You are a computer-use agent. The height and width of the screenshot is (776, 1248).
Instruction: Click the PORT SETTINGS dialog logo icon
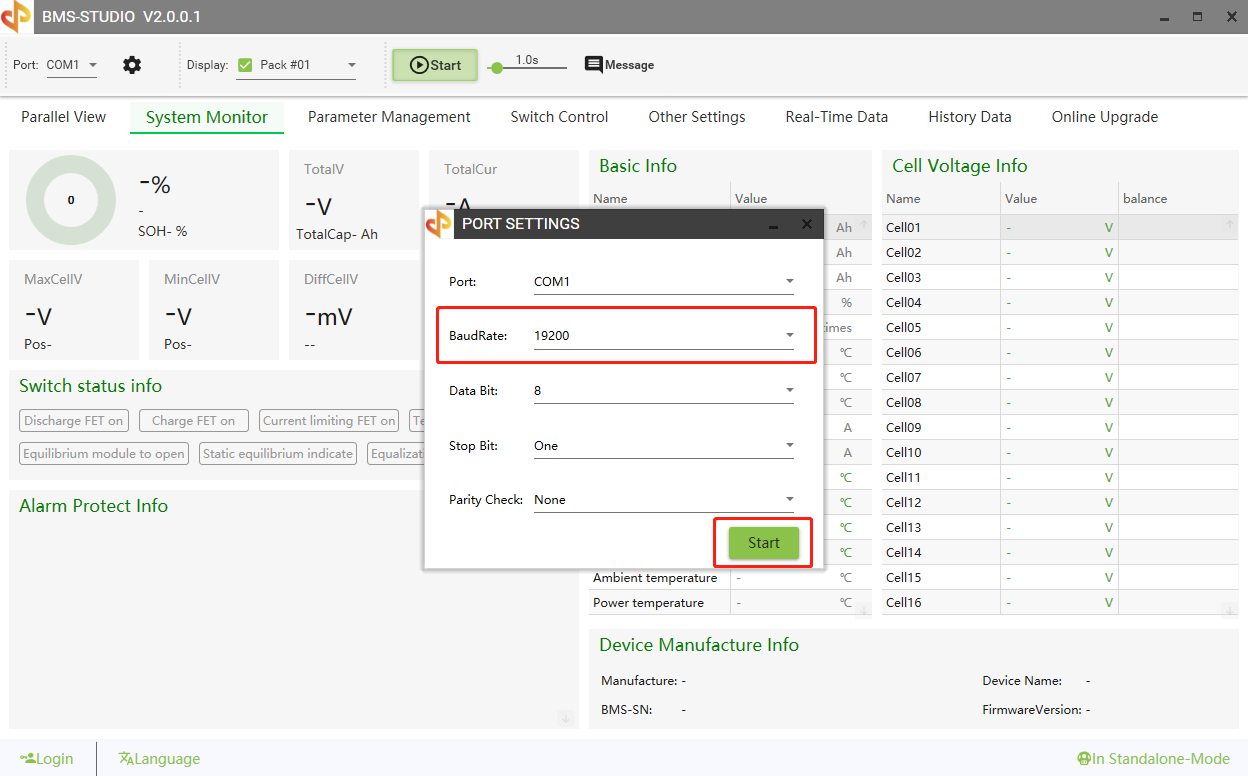tap(439, 223)
